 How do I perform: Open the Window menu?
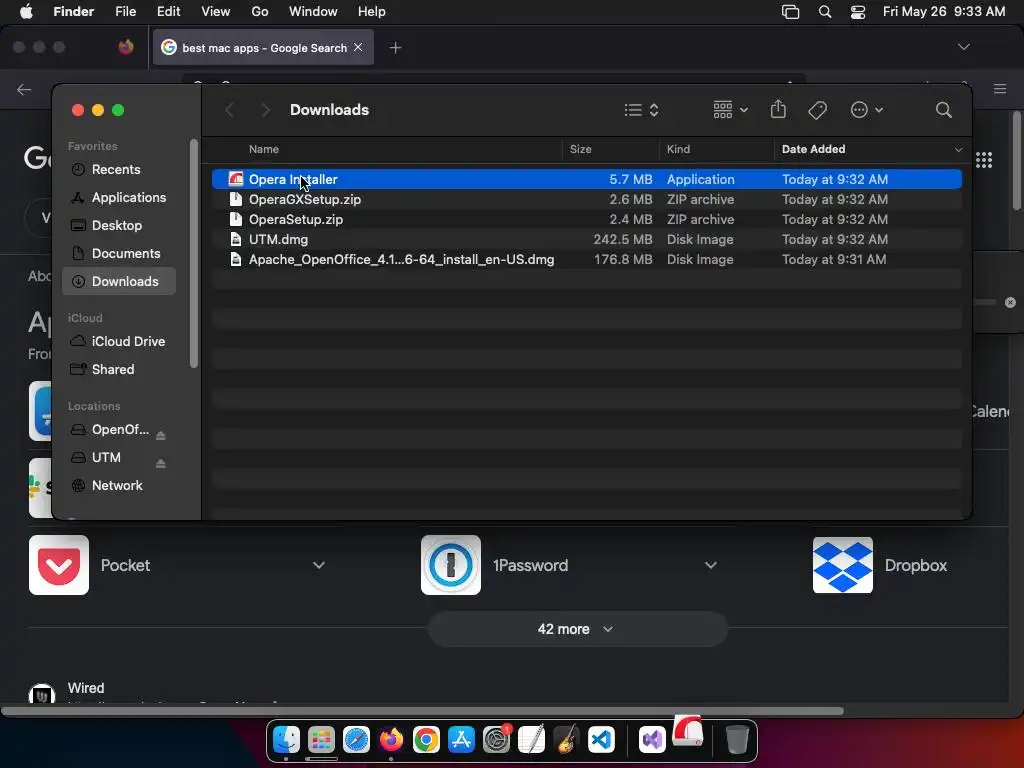pos(313,12)
